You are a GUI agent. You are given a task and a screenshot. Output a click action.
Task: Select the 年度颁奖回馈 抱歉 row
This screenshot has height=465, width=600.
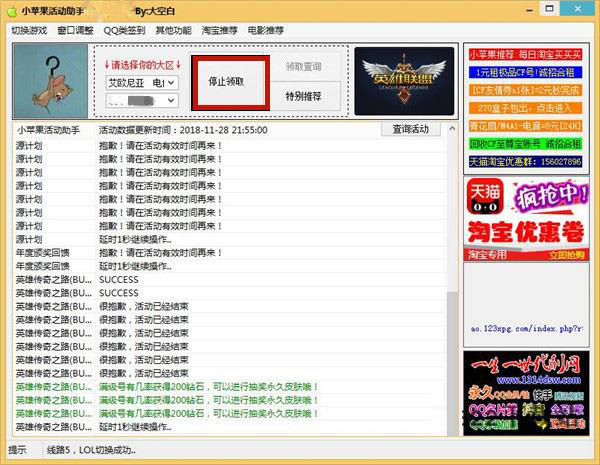[x=230, y=253]
